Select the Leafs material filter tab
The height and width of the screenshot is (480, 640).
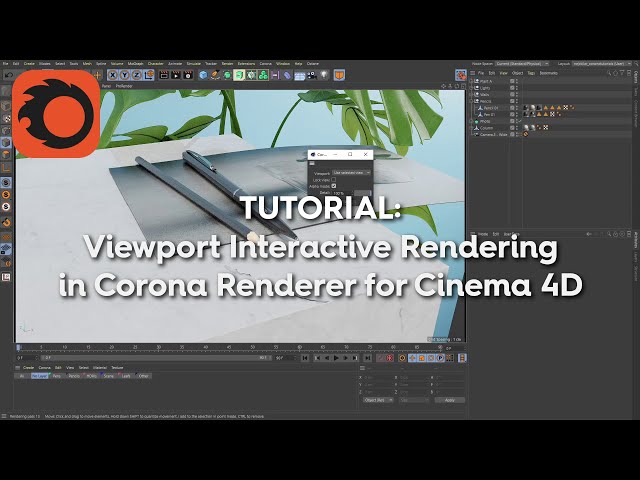[126, 376]
